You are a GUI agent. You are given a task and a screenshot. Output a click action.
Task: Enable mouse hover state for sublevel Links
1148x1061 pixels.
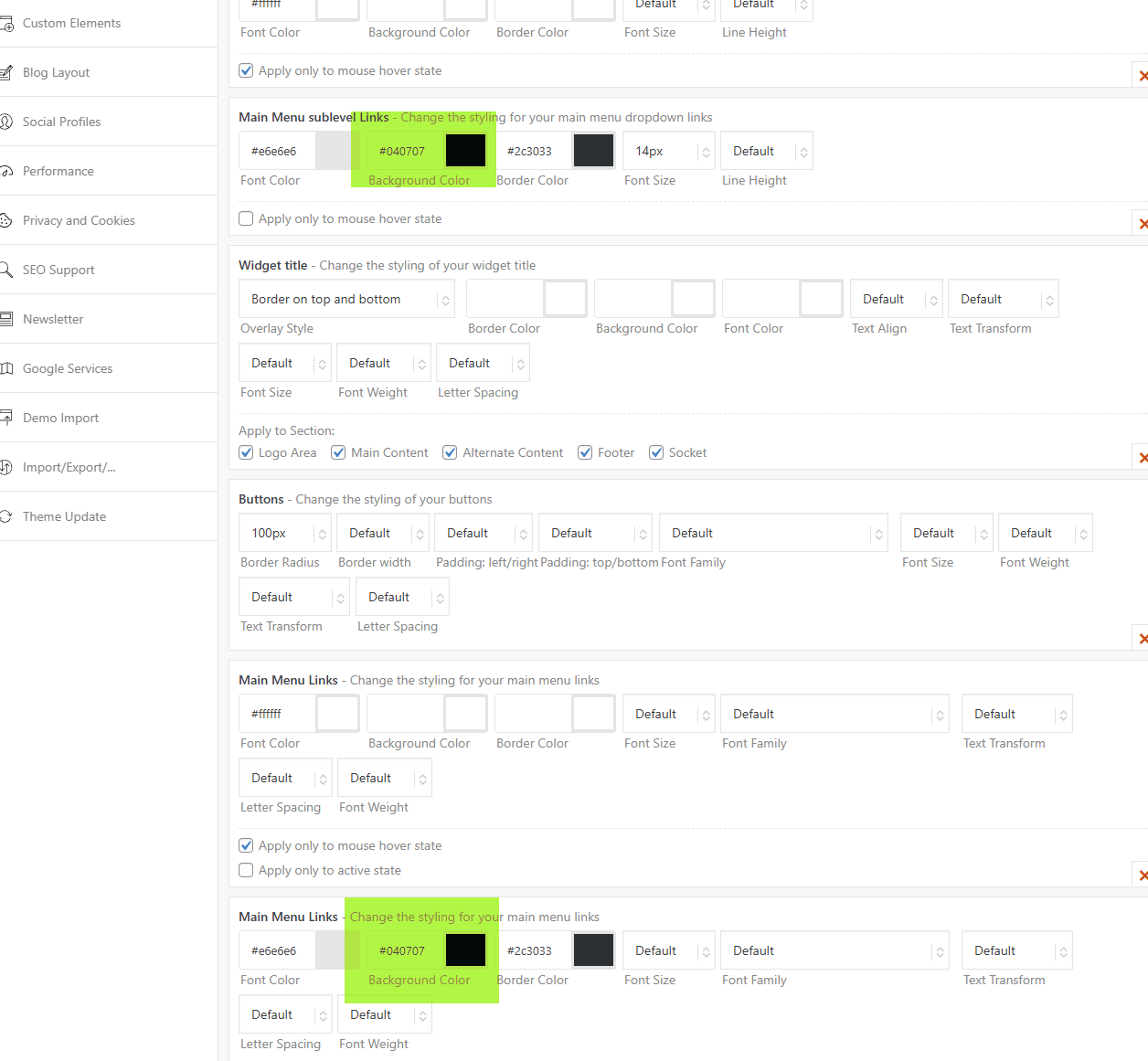pyautogui.click(x=246, y=218)
